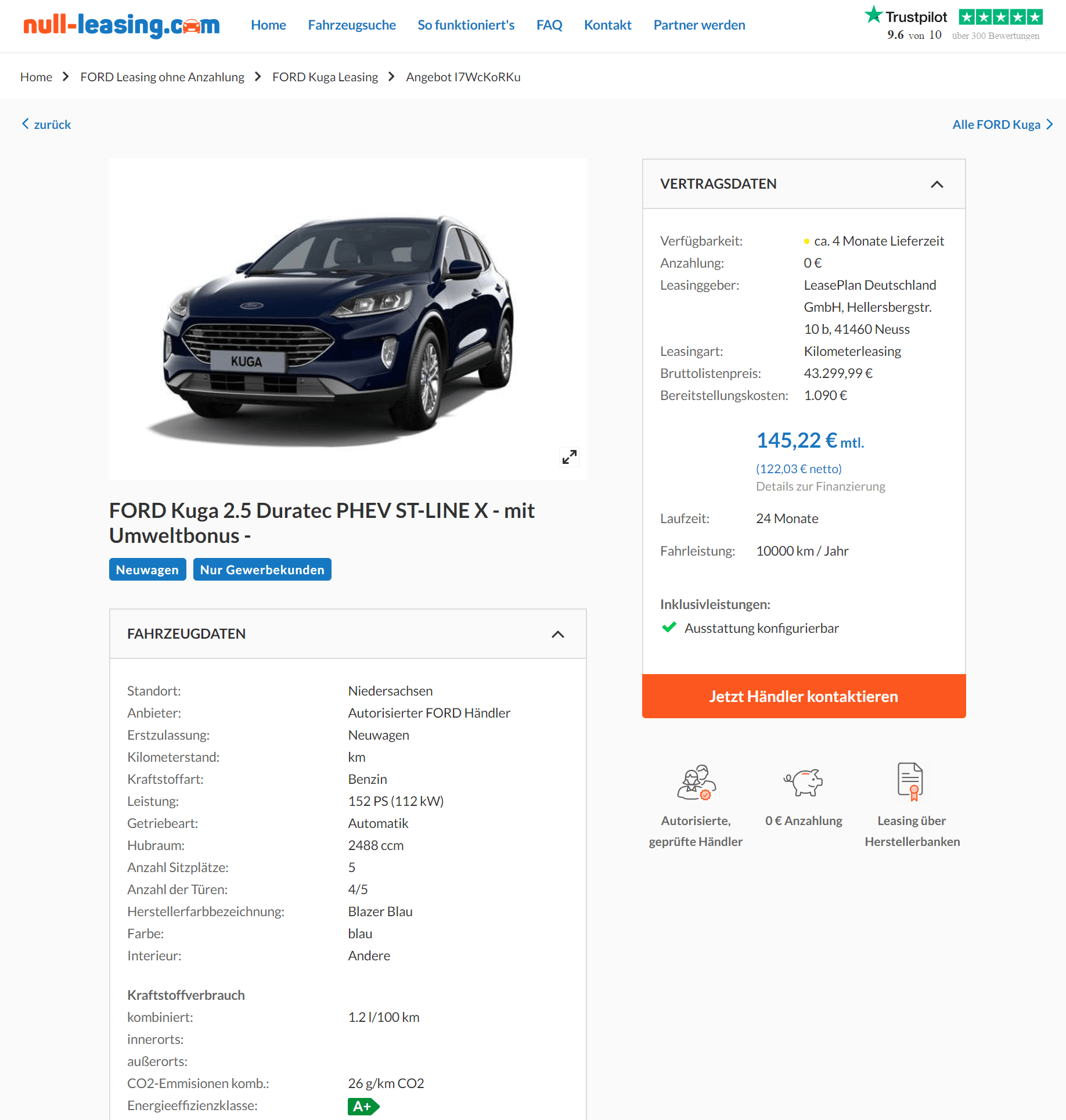
Task: Click the A+ energy efficiency badge
Action: click(363, 1106)
